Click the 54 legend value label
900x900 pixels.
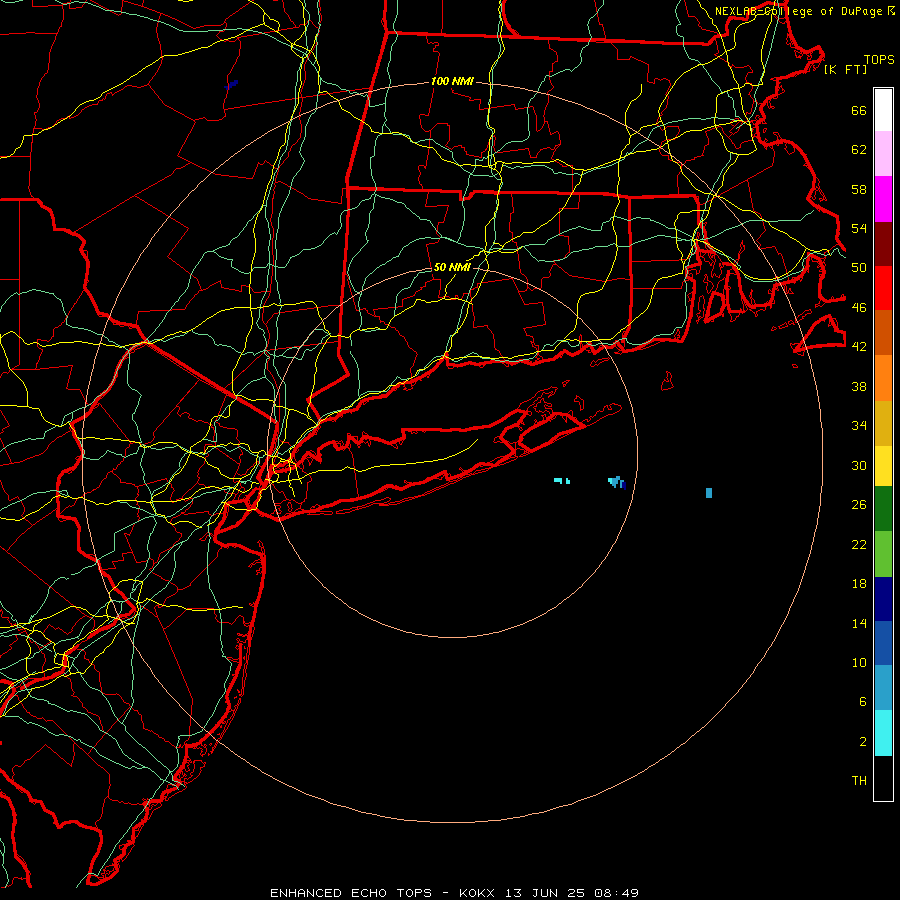coord(859,228)
